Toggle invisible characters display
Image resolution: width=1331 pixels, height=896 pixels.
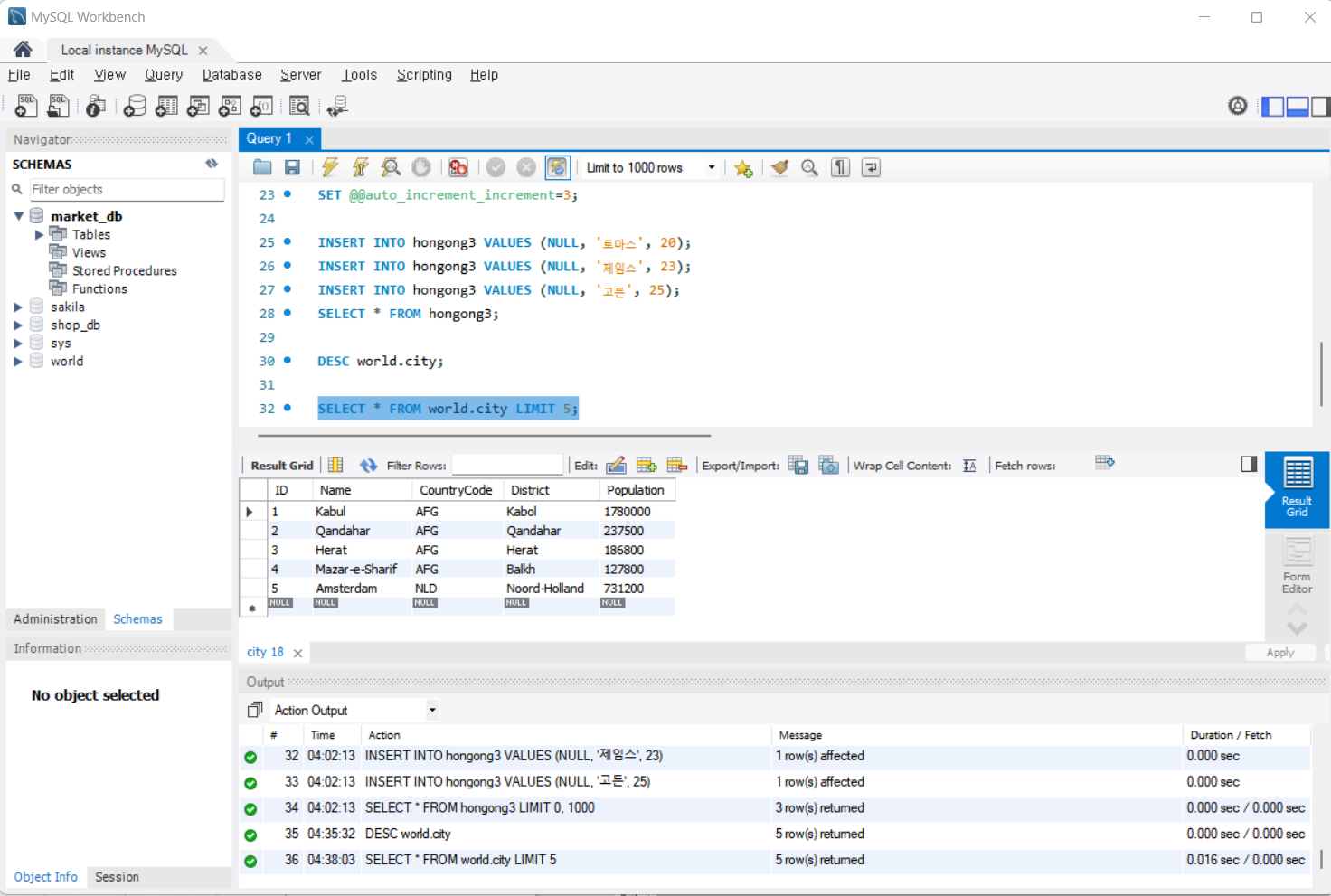coord(841,167)
